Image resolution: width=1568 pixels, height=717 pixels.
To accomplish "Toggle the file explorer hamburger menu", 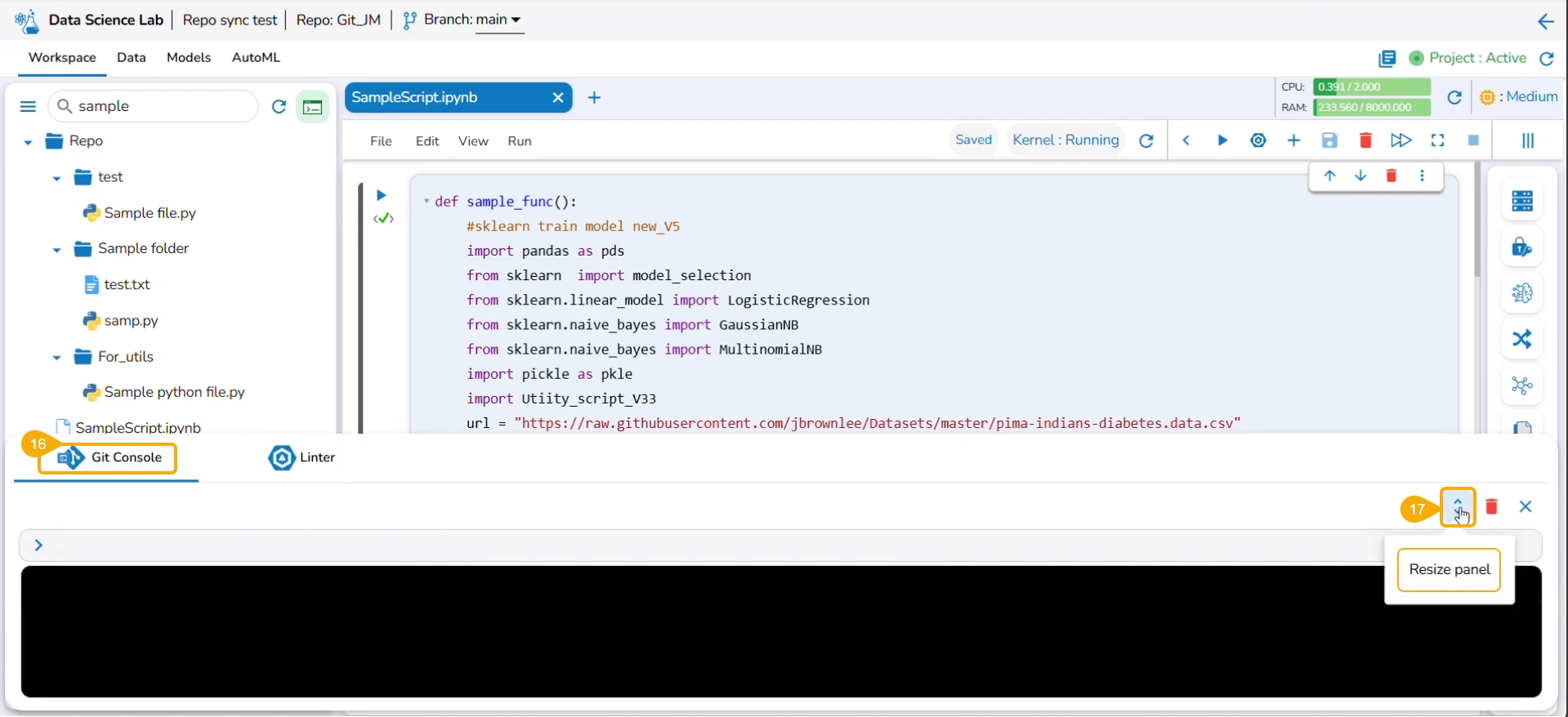I will [28, 107].
